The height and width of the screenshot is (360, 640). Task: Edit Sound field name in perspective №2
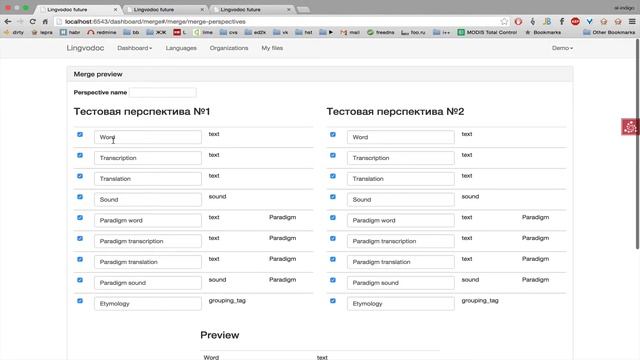tap(400, 200)
